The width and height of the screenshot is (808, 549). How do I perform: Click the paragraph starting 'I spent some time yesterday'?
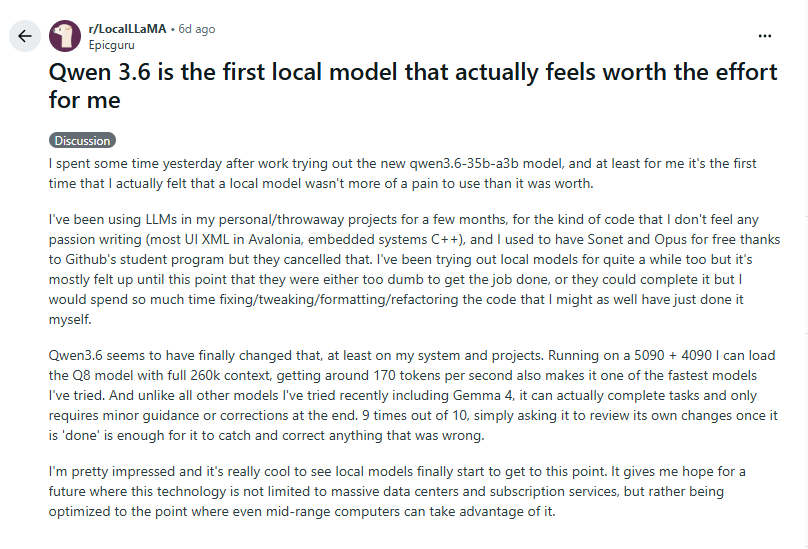point(400,173)
